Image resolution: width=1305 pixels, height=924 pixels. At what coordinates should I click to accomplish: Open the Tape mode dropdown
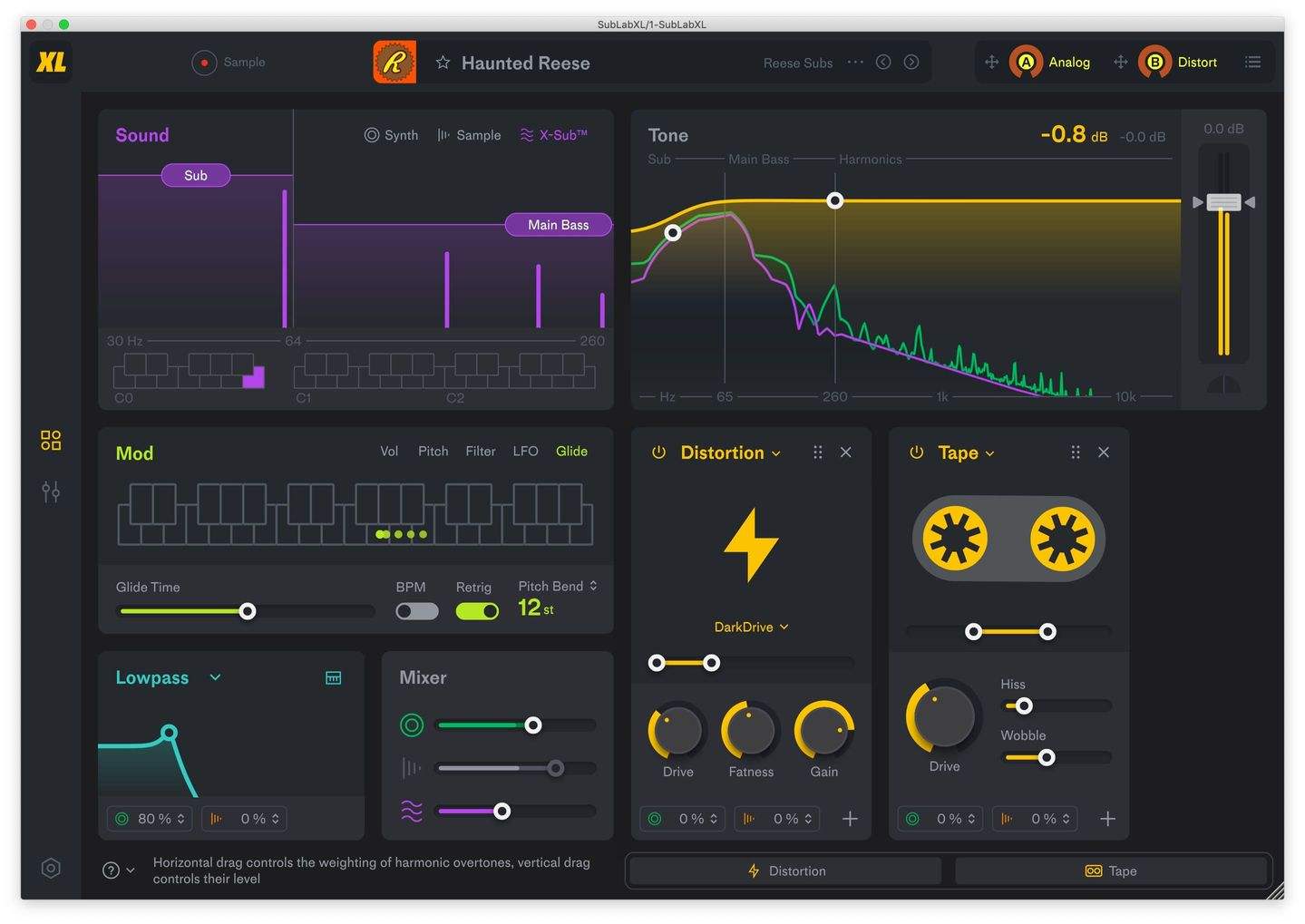[989, 452]
